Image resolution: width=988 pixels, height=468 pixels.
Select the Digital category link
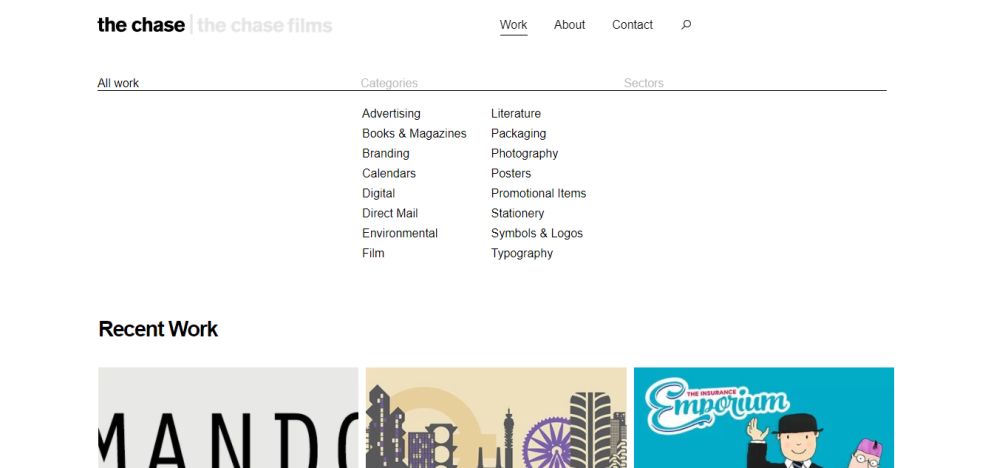point(379,193)
